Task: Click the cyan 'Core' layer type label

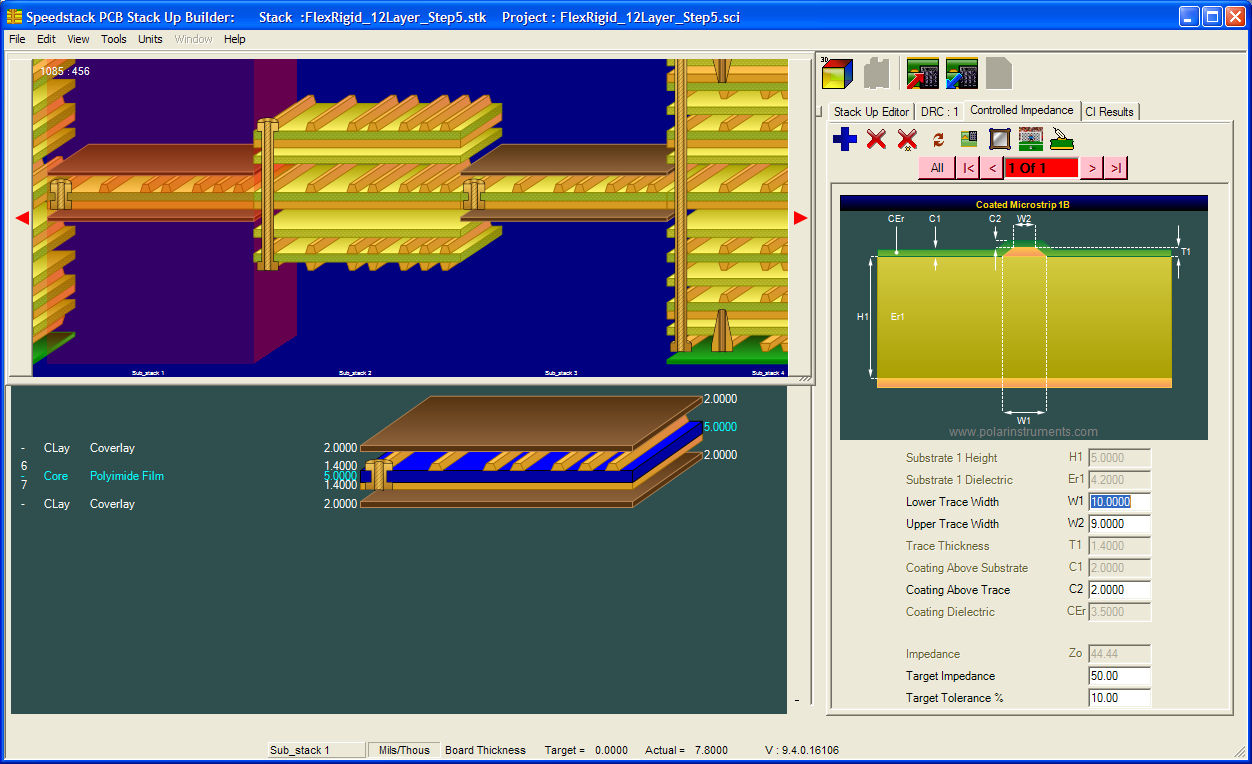Action: pyautogui.click(x=56, y=476)
